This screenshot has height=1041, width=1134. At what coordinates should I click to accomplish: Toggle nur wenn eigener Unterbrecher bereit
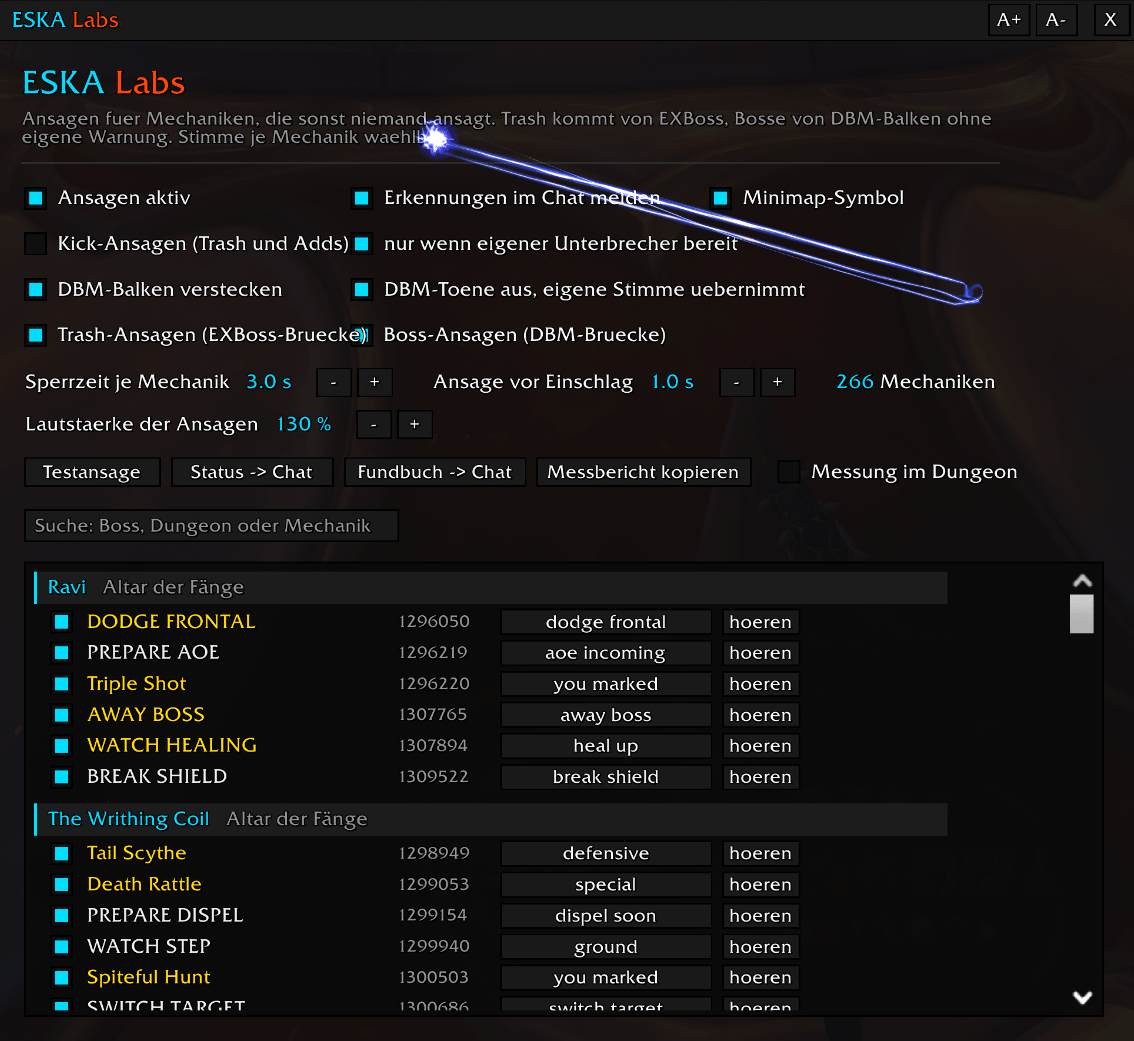point(362,244)
